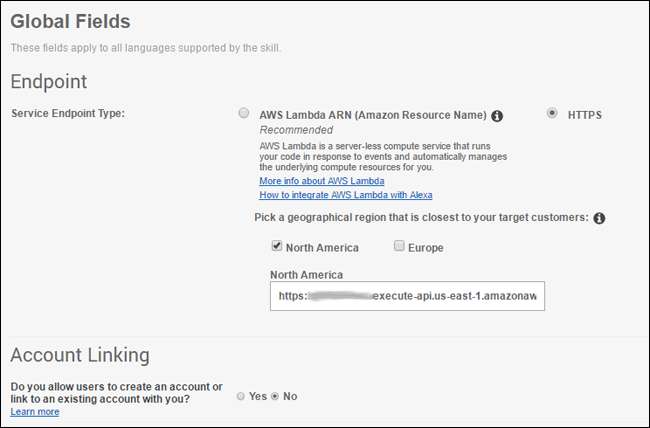Click the Account Linking section heading
650x428 pixels.
click(80, 355)
